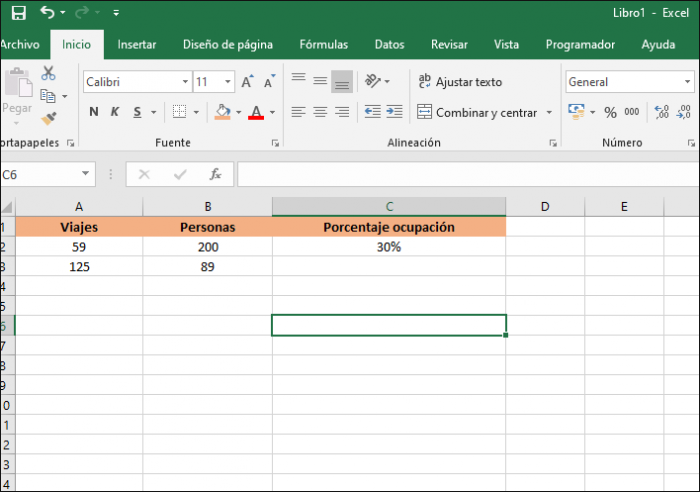700x492 pixels.
Task: Expand the font color palette arrow
Action: pos(272,112)
